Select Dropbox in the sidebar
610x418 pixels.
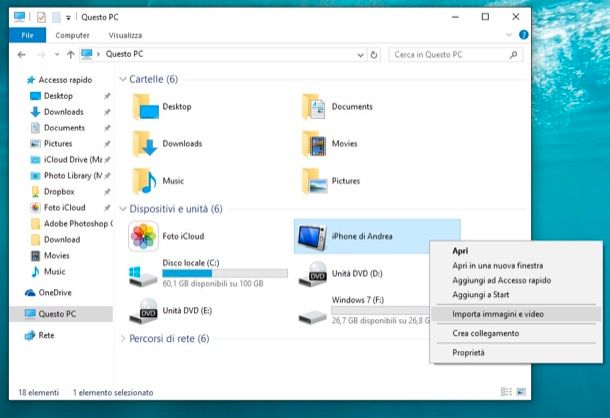pyautogui.click(x=59, y=191)
